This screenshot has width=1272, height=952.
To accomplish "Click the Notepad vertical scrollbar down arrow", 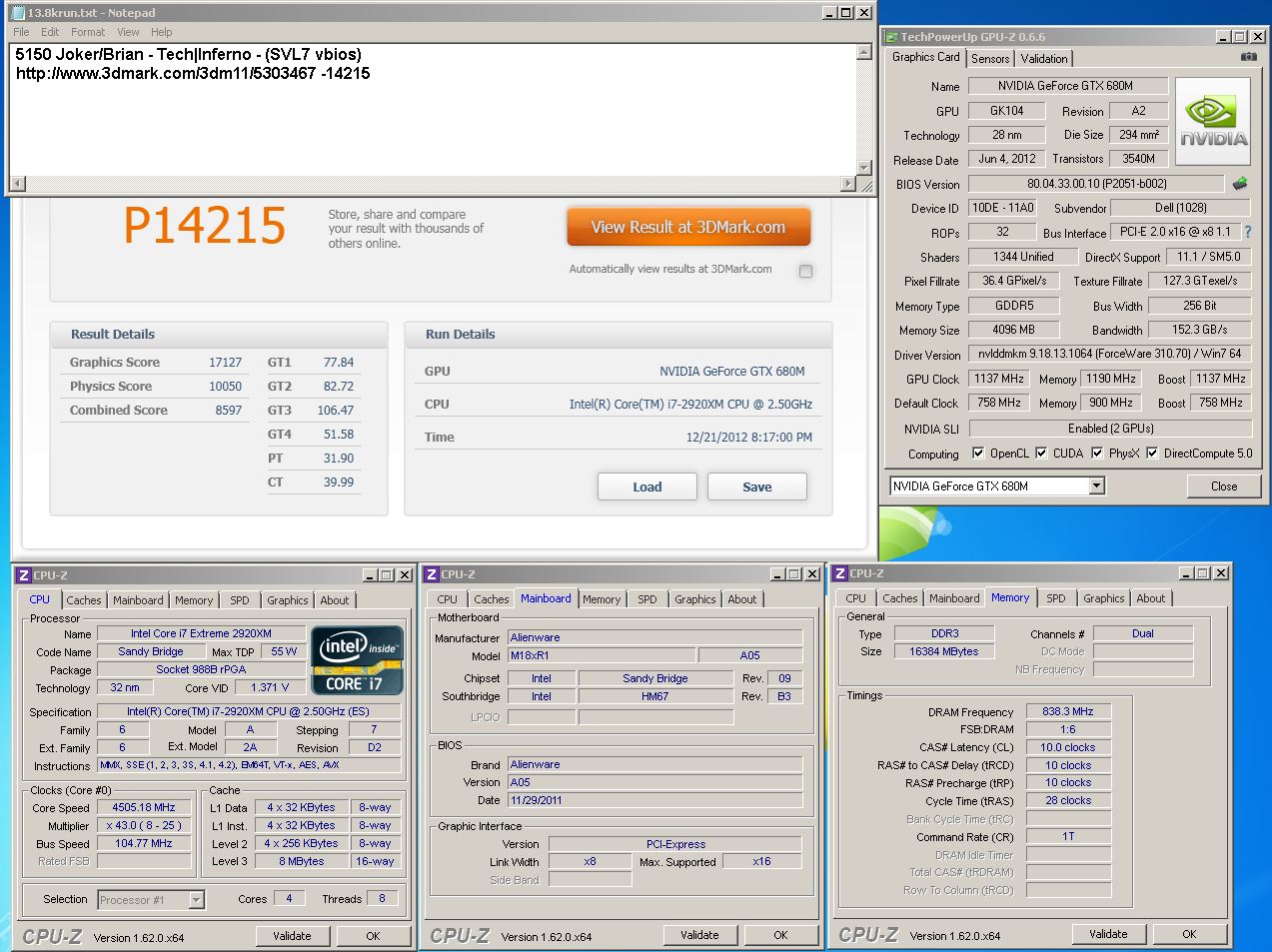I will click(864, 168).
